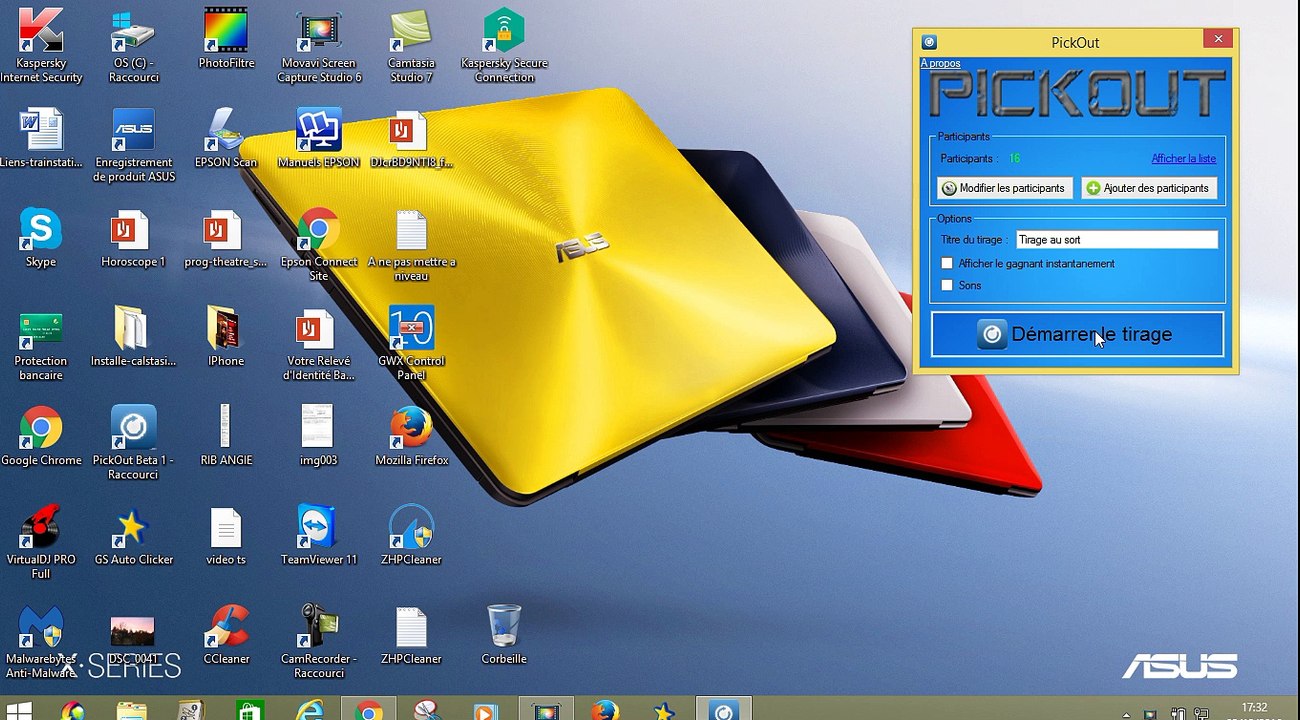This screenshot has width=1300, height=720.
Task: Select the VirtualDJ PRO Full icon
Action: click(41, 542)
